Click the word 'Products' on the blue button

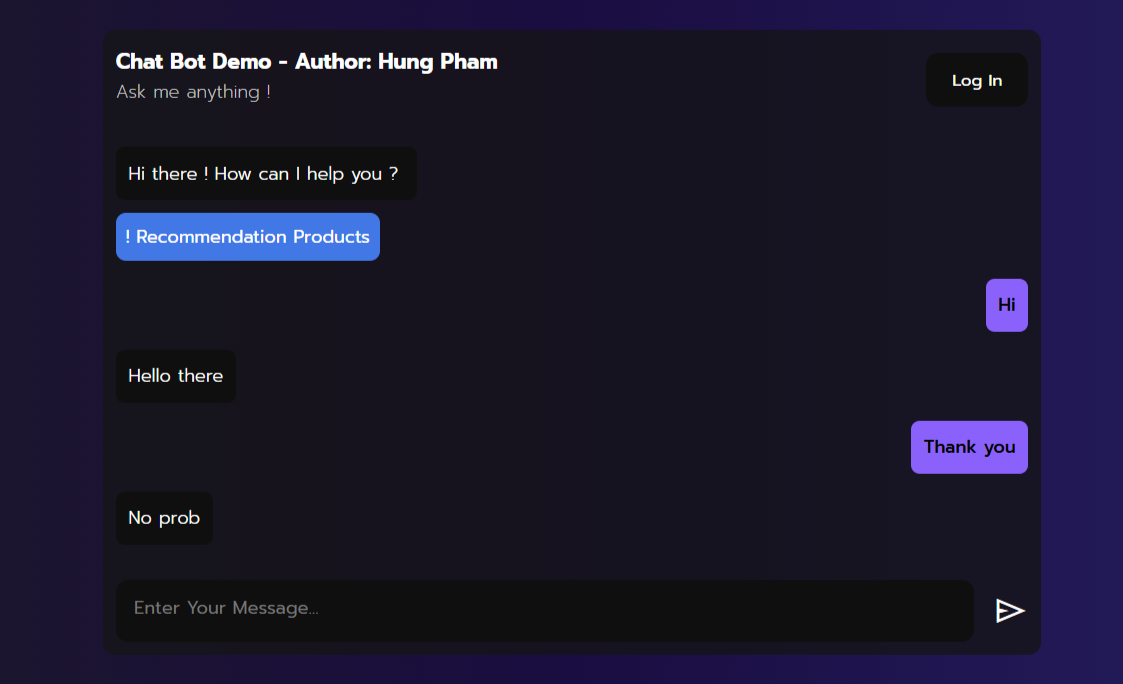(x=332, y=237)
